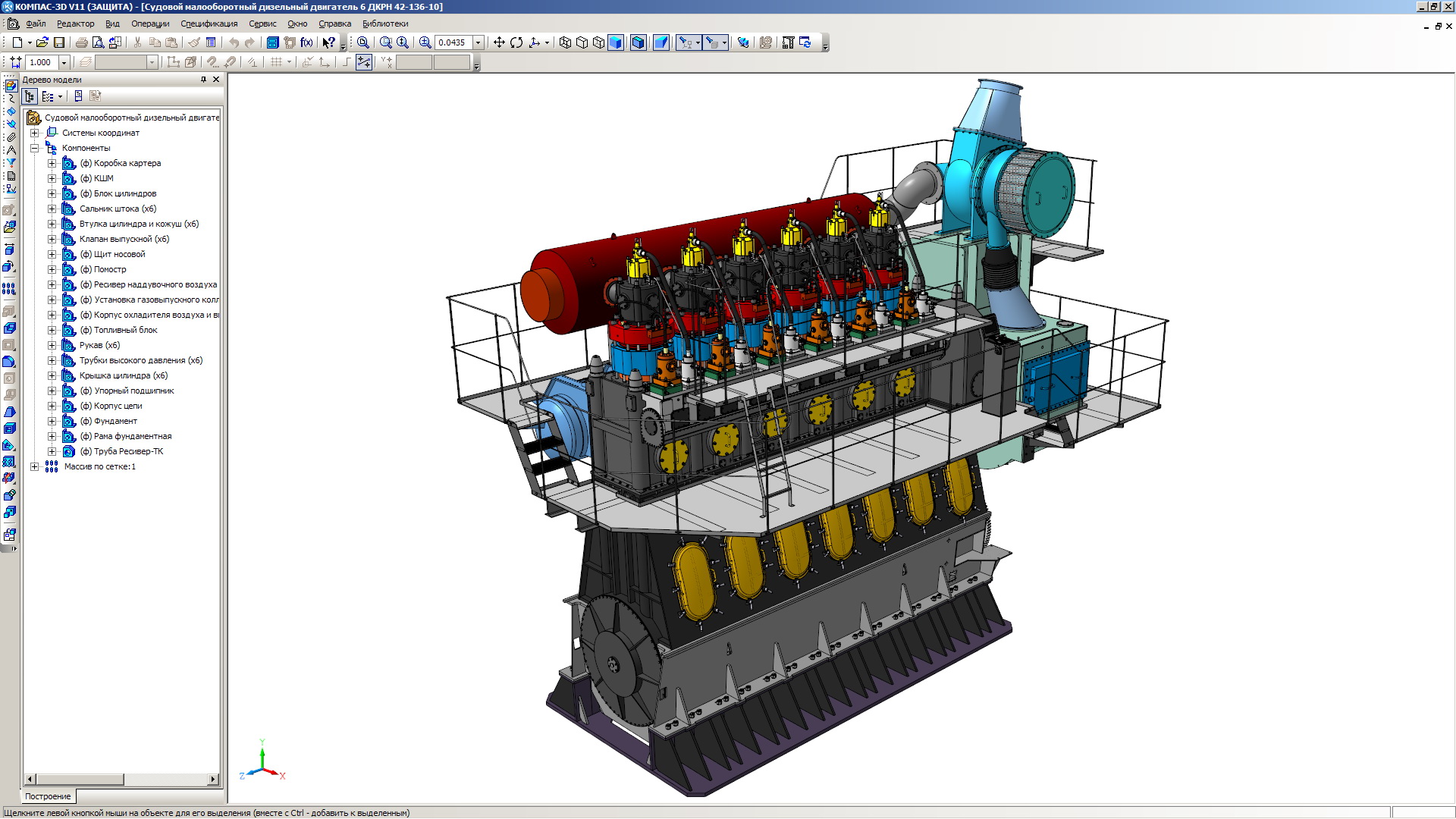This screenshot has height=819, width=1456.
Task: Open the Variables f(x) tool
Action: point(306,42)
